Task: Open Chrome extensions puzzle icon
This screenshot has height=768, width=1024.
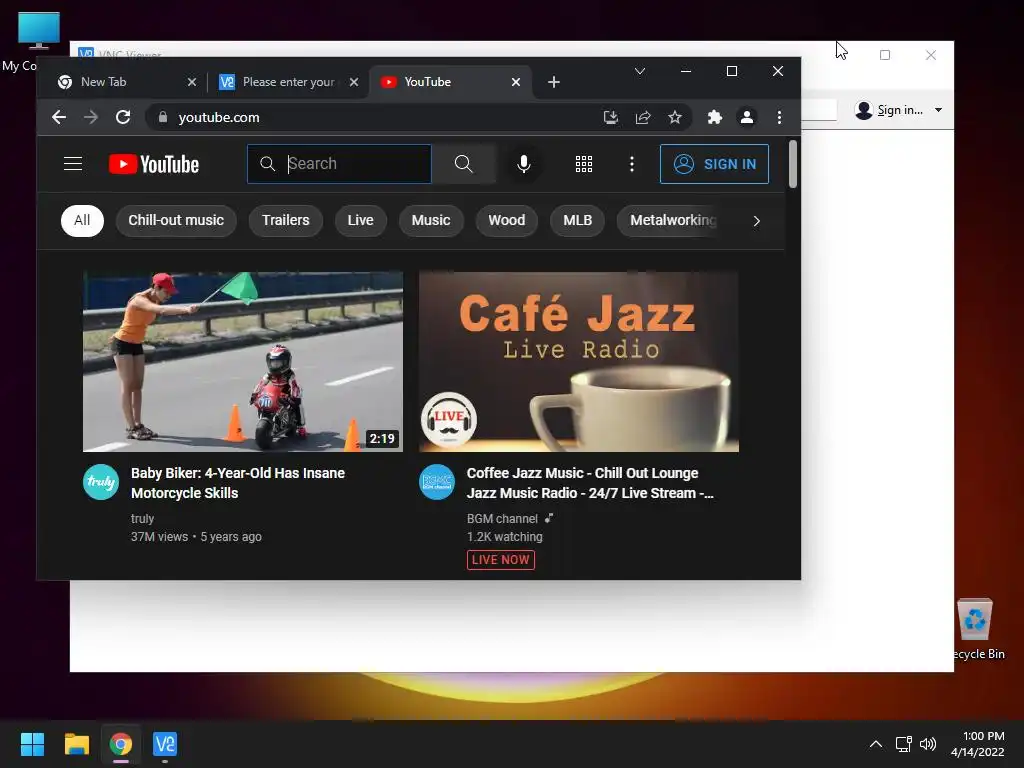Action: pyautogui.click(x=714, y=117)
